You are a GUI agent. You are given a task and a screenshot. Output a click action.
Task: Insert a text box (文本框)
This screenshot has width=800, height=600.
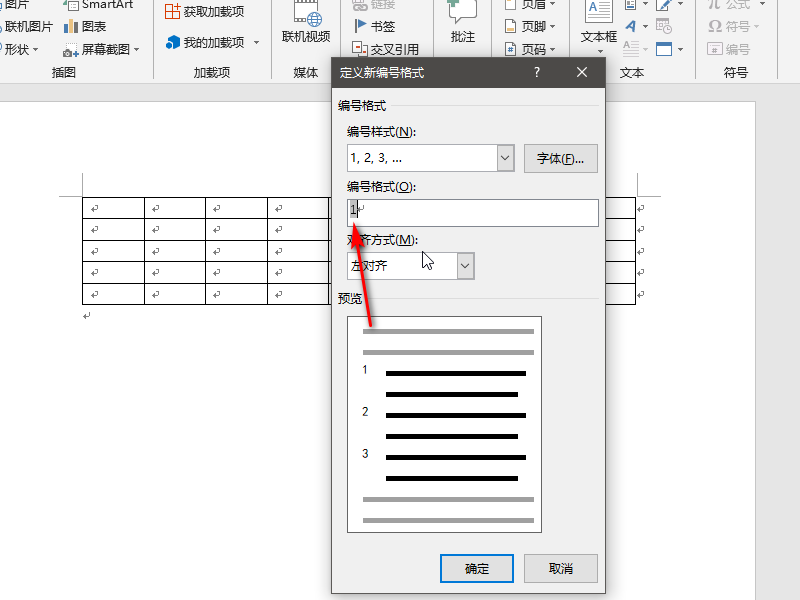[599, 26]
